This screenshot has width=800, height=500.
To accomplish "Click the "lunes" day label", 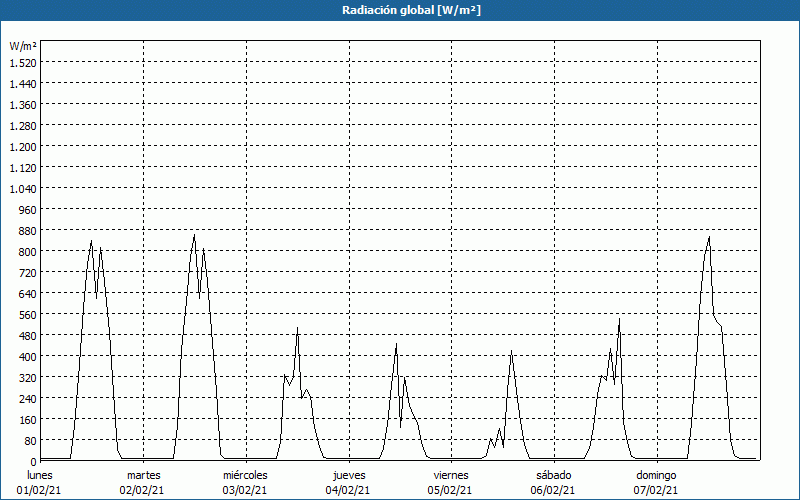I will click(x=40, y=475).
